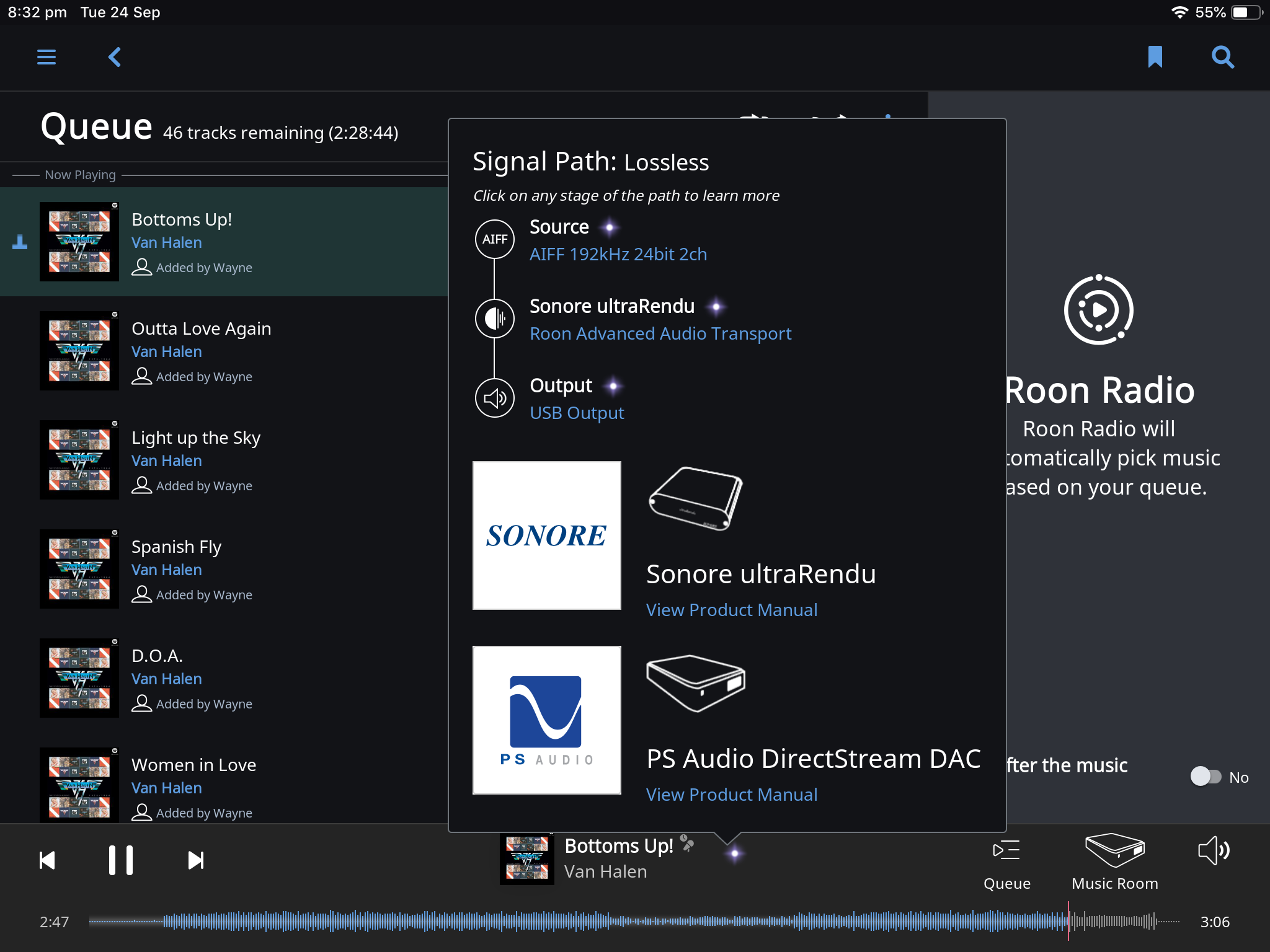This screenshot has width=1270, height=952.
Task: Click the Sonore ultraRendu stage circle icon
Action: 495,319
